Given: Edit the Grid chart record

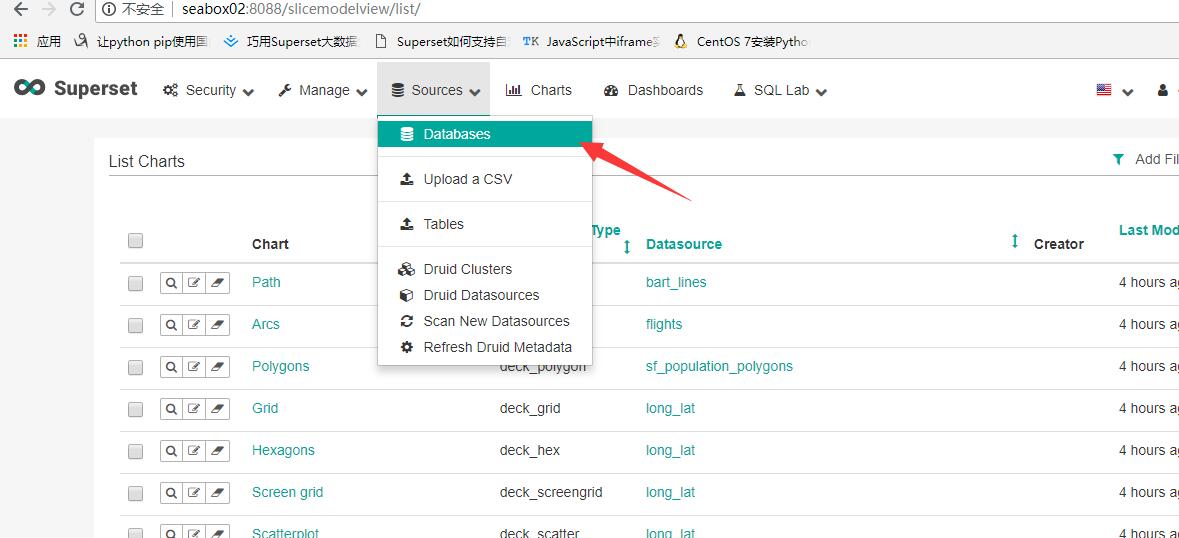Looking at the screenshot, I should [x=194, y=409].
